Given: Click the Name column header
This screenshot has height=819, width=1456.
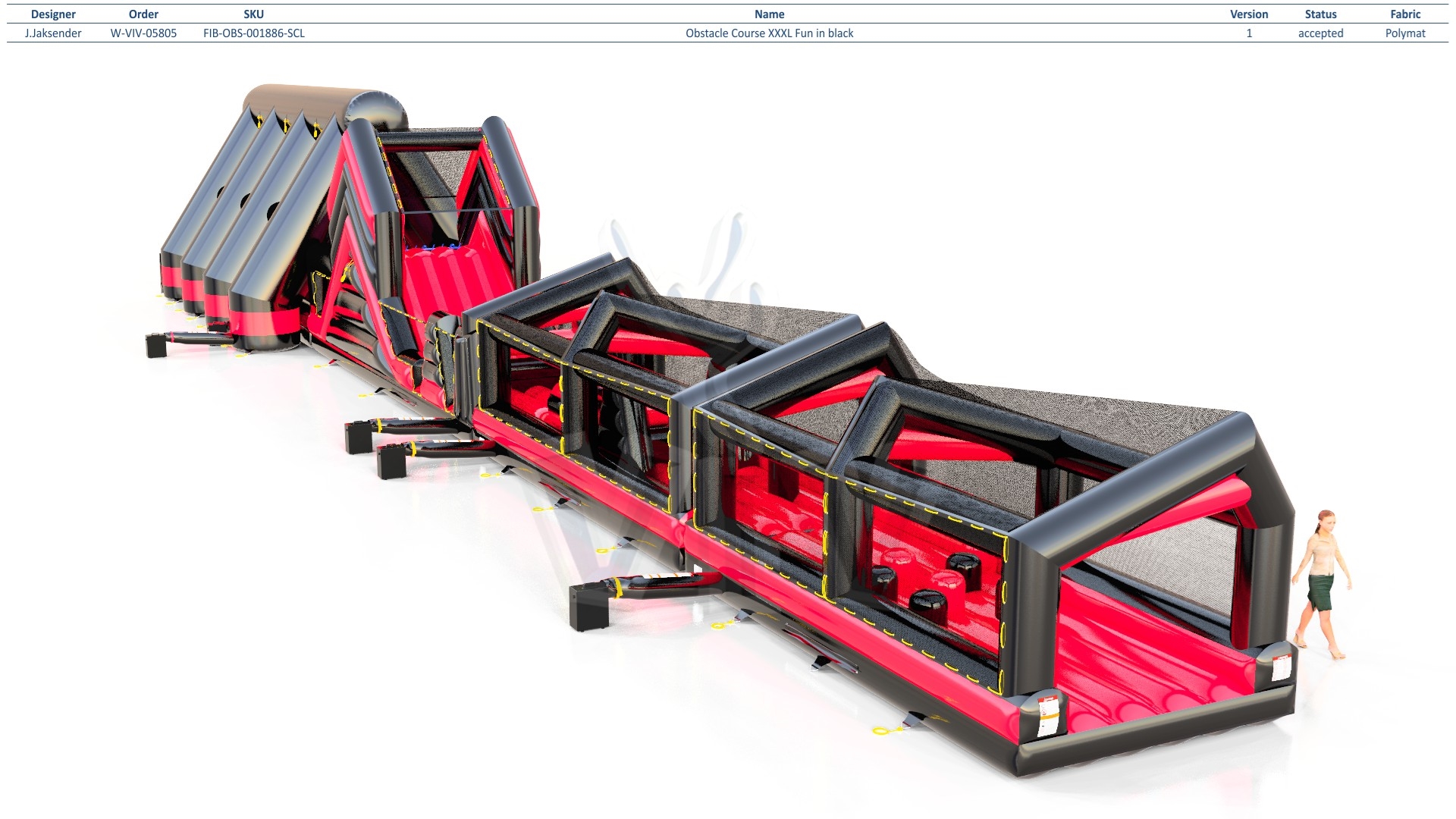Looking at the screenshot, I should pyautogui.click(x=769, y=14).
